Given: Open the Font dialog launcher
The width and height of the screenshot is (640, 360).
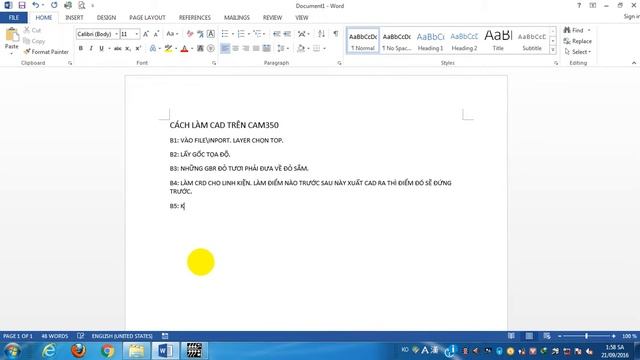Looking at the screenshot, I should [214, 63].
